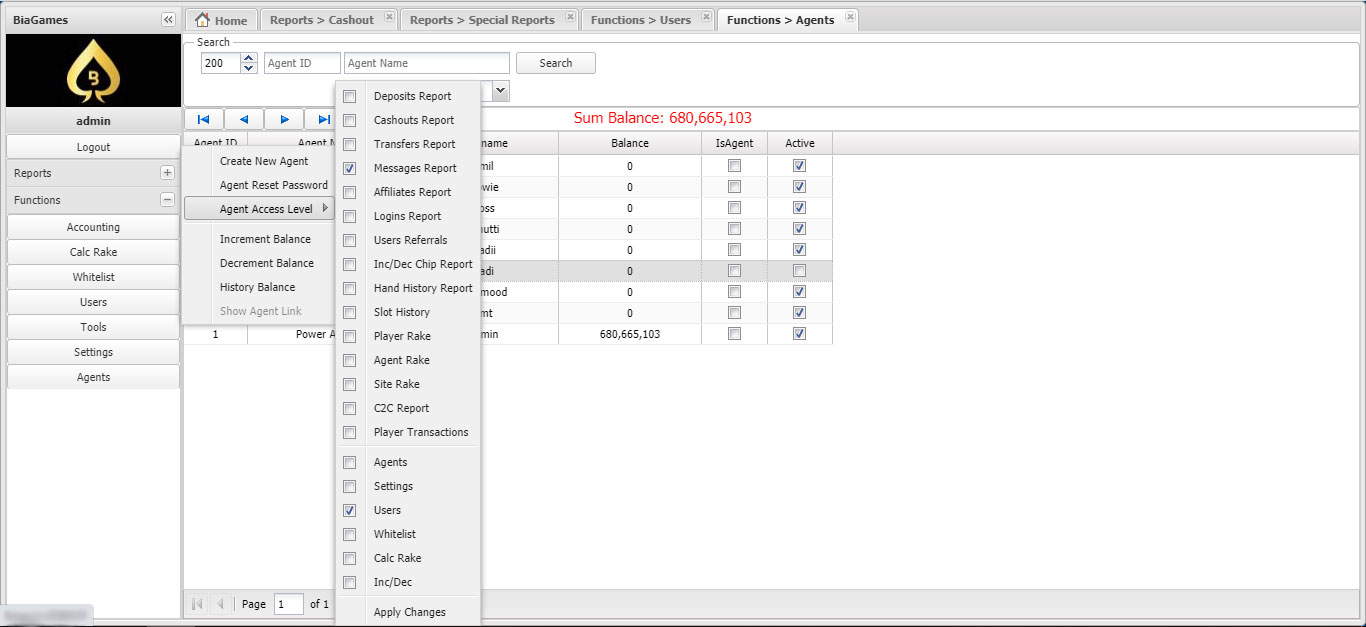Toggle the Player Transactions checkbox

tap(349, 433)
